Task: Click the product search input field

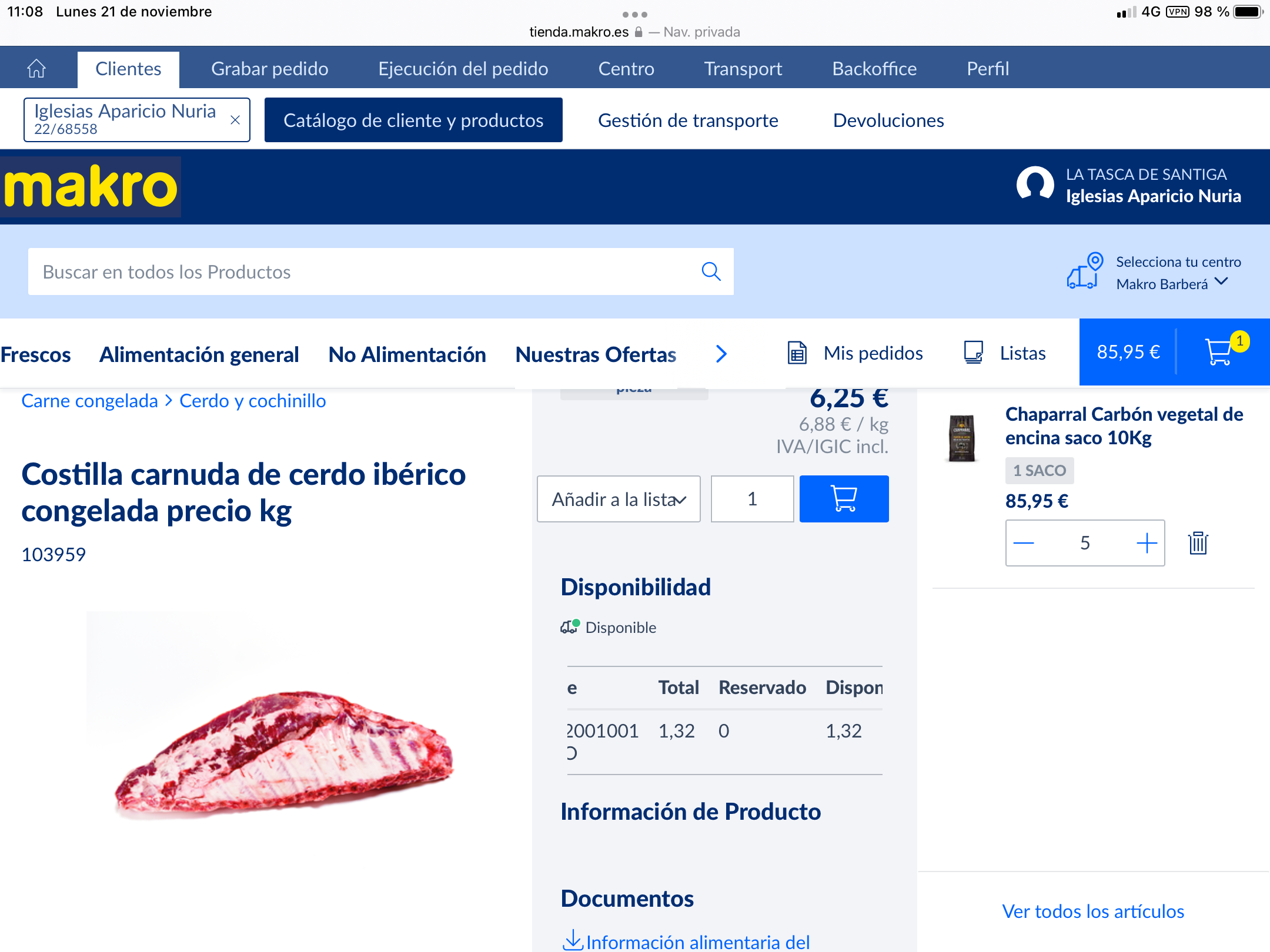Action: 365,271
